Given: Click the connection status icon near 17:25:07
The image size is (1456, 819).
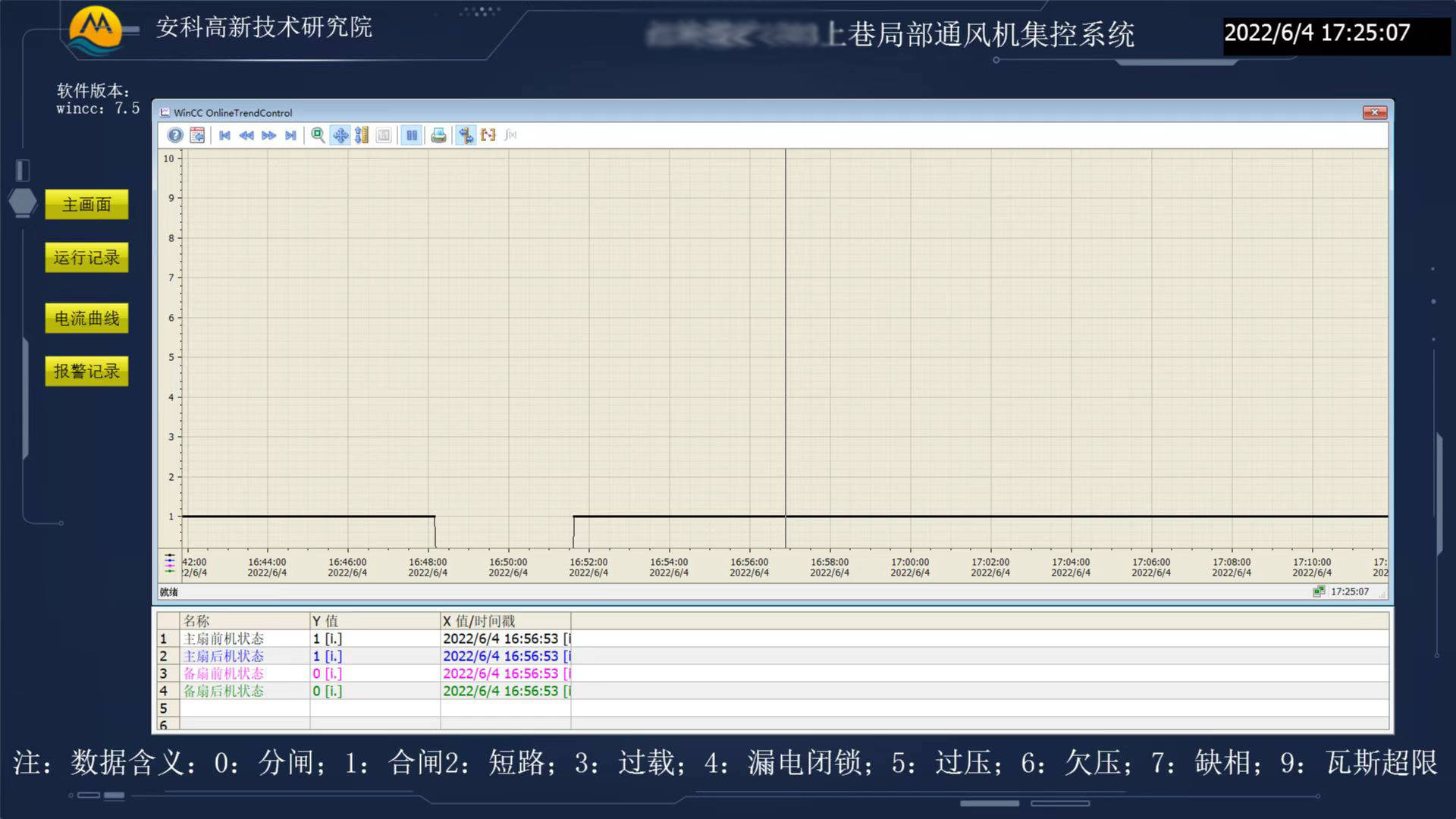Looking at the screenshot, I should 1319,591.
